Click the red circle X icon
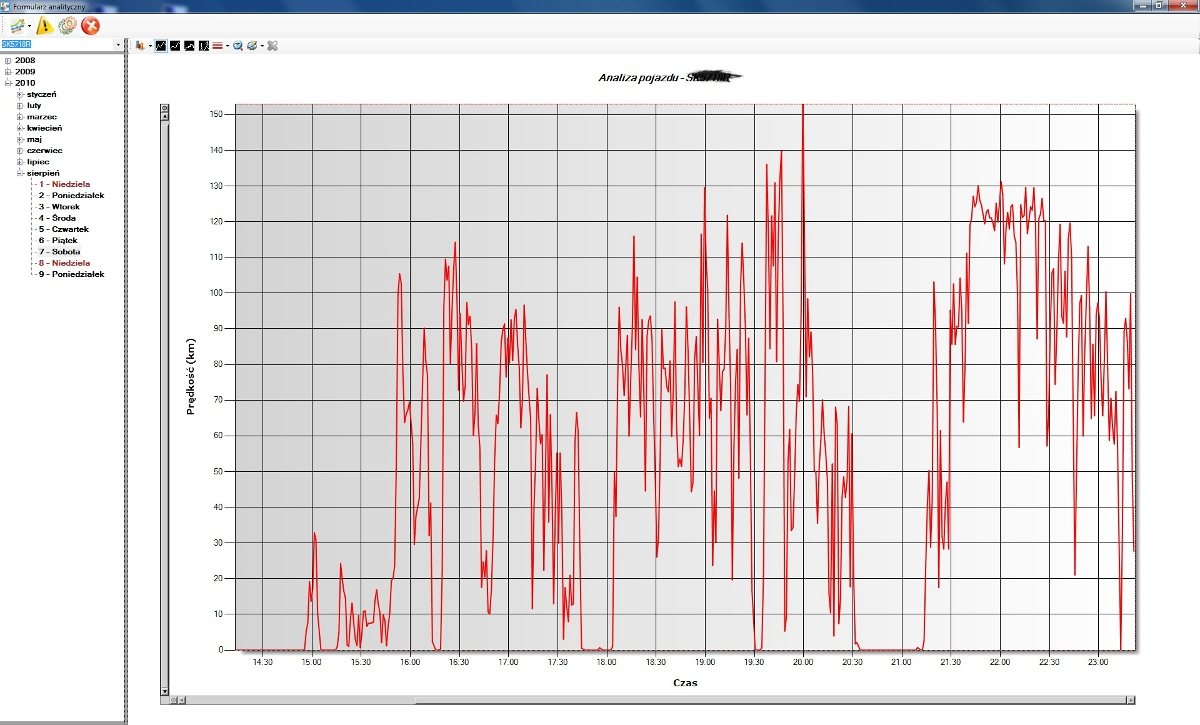This screenshot has width=1200, height=725. 91,26
